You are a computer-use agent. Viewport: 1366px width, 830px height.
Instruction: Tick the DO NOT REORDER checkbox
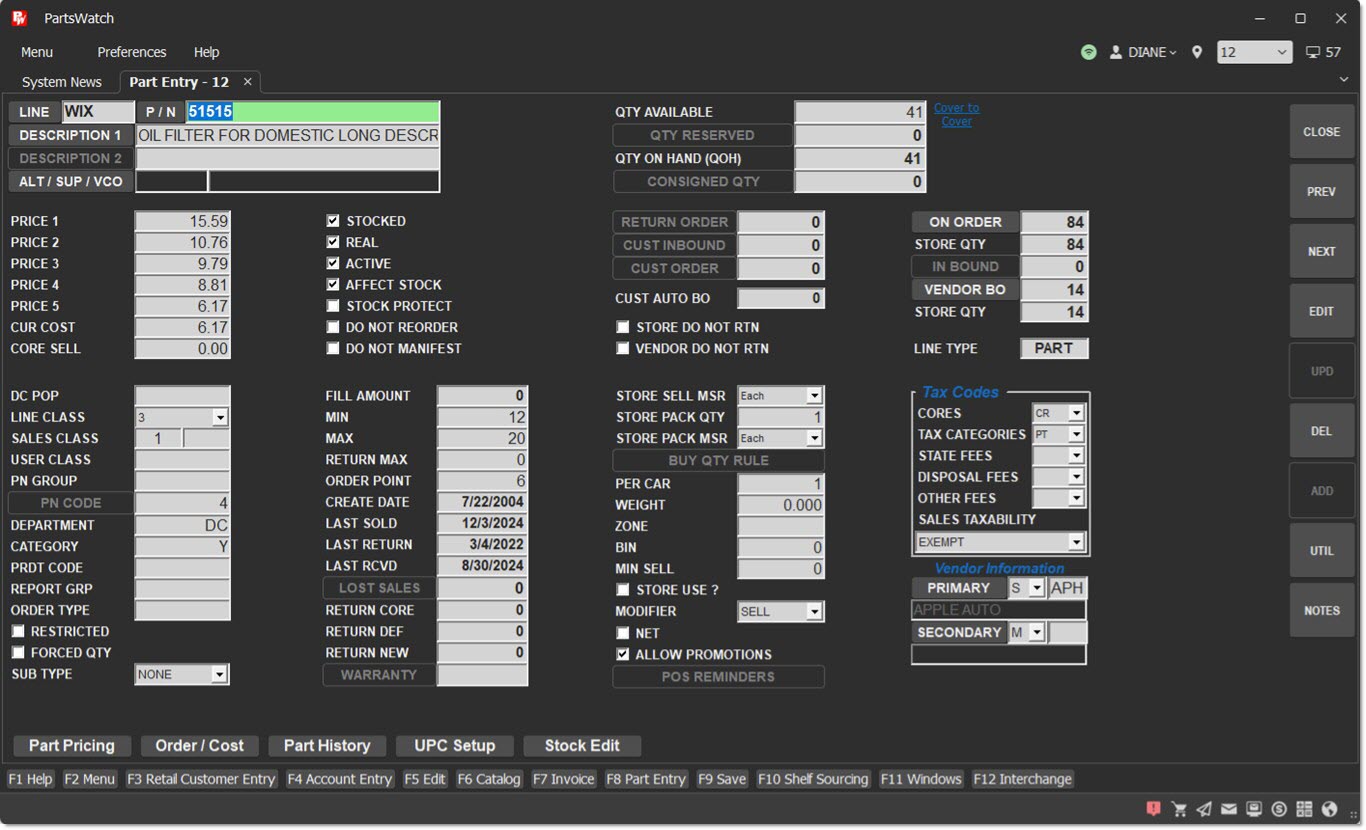(x=333, y=327)
